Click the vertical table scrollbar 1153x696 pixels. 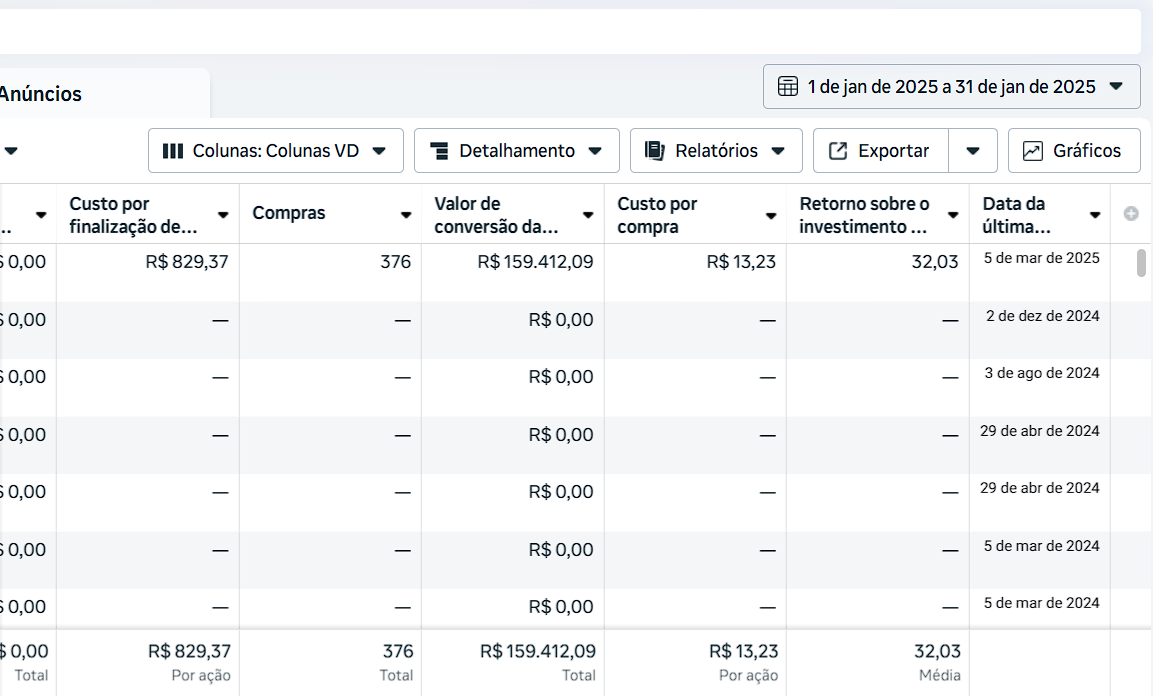[1141, 264]
